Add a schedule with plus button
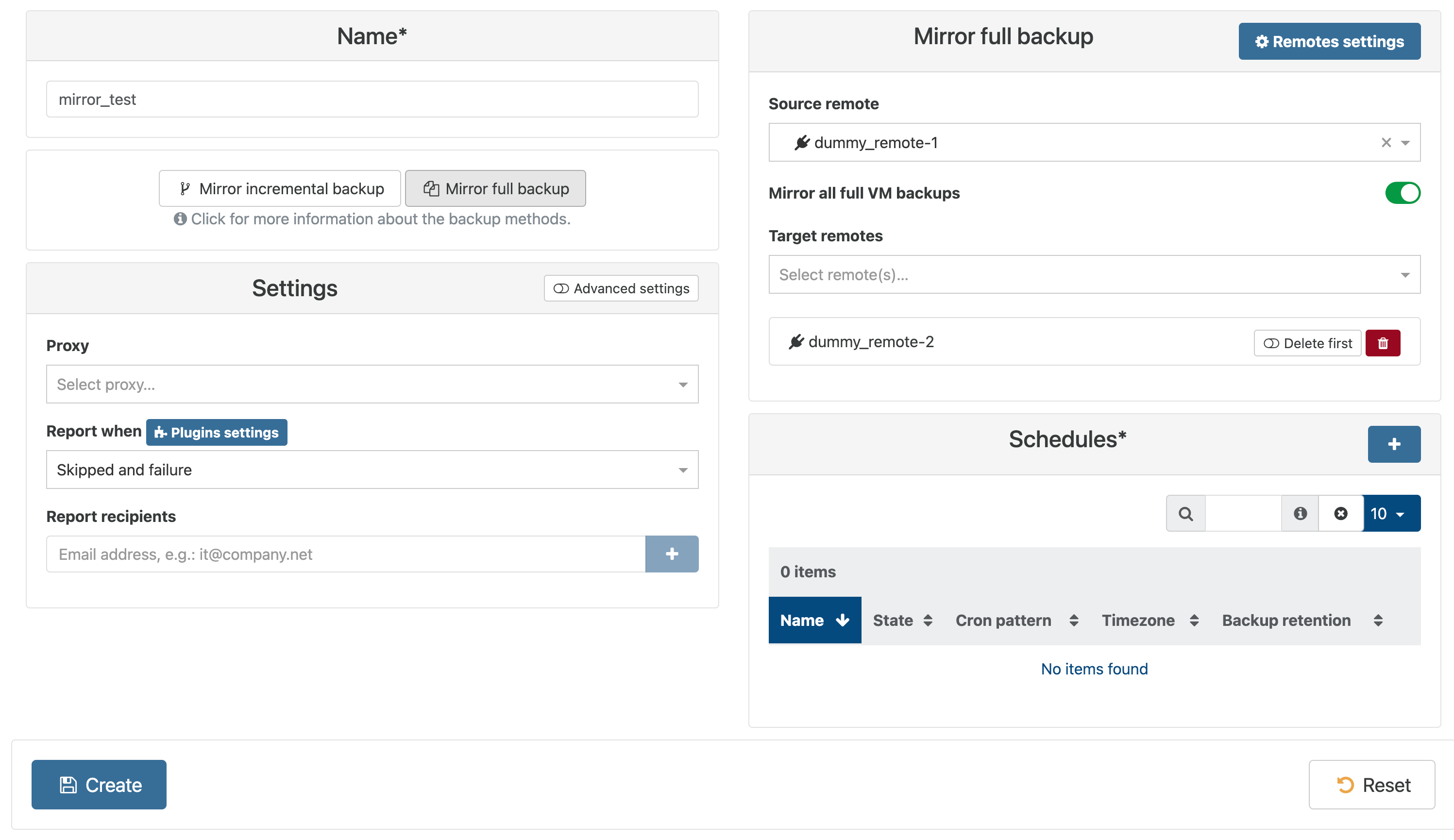 click(1393, 444)
